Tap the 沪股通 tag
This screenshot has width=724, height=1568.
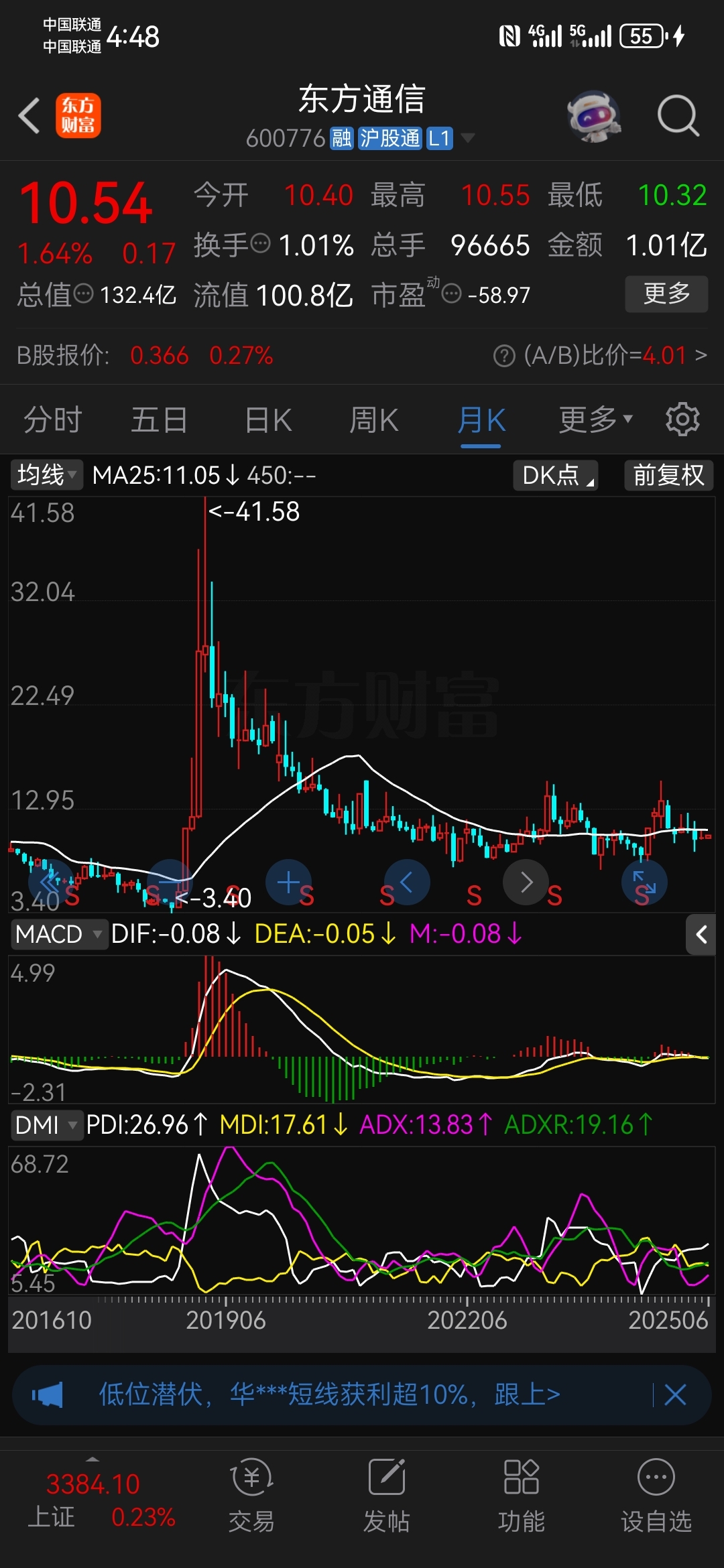(x=389, y=138)
